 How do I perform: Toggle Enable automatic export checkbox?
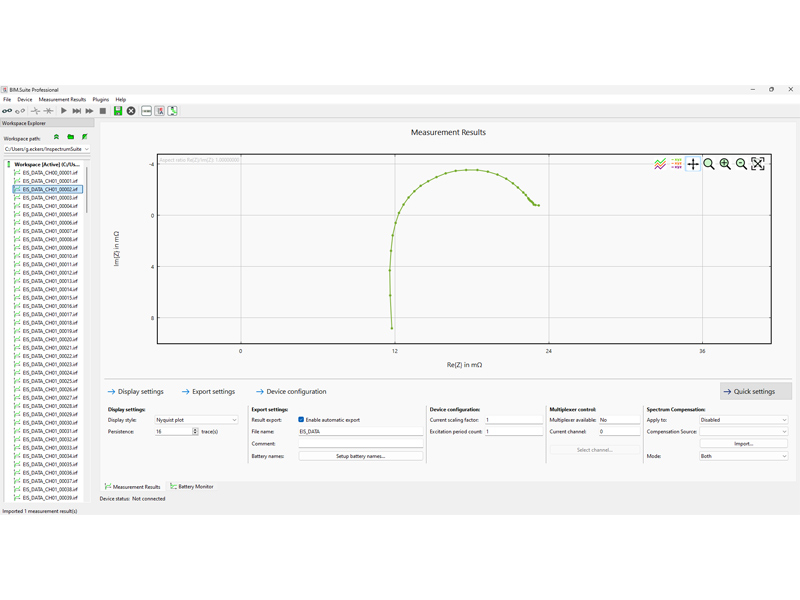(301, 420)
